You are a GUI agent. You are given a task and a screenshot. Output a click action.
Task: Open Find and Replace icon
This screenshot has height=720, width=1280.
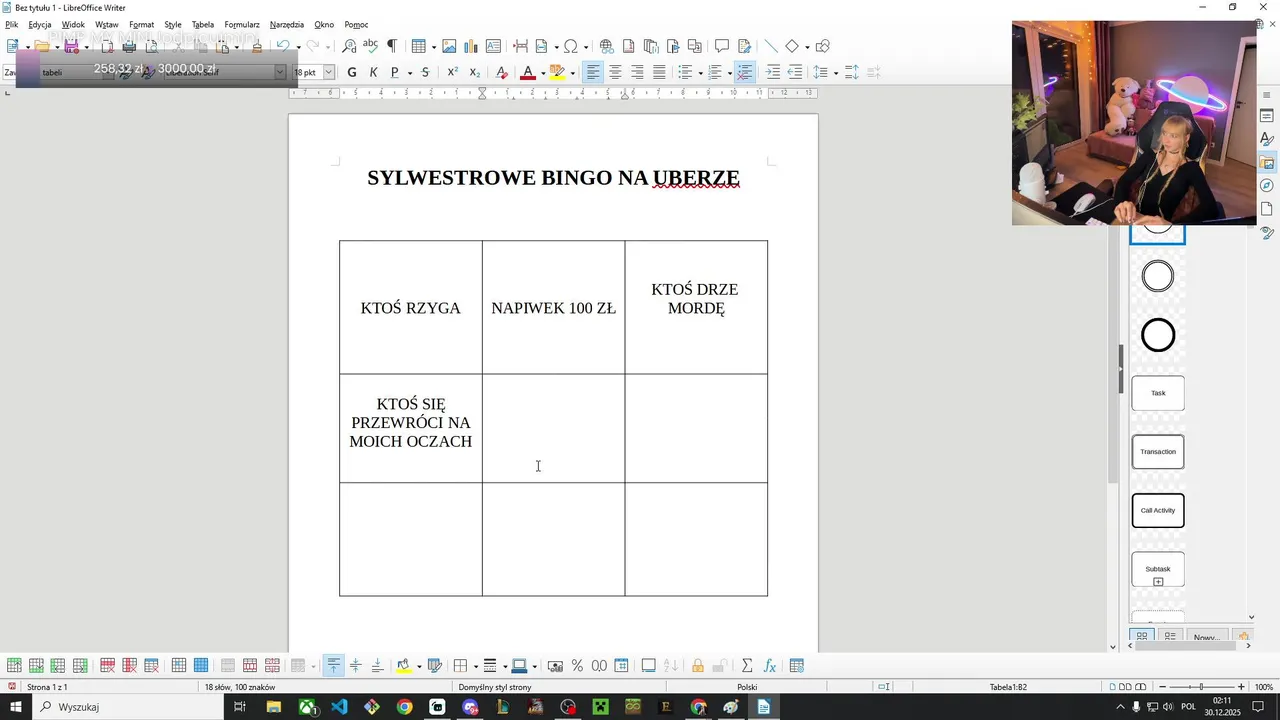pyautogui.click(x=349, y=46)
